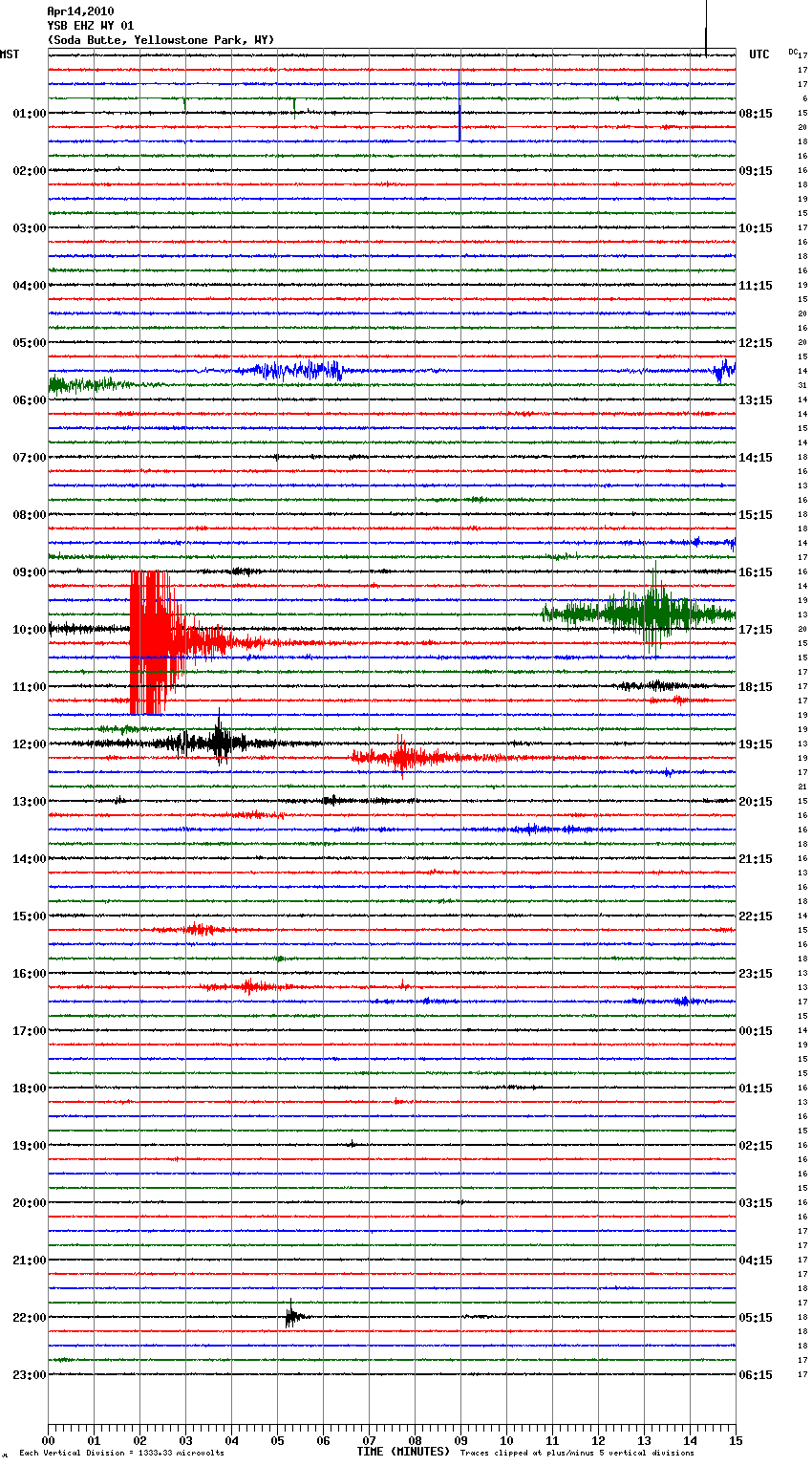
Task: Select the 23:00 MST time label
Action: coord(30,1375)
